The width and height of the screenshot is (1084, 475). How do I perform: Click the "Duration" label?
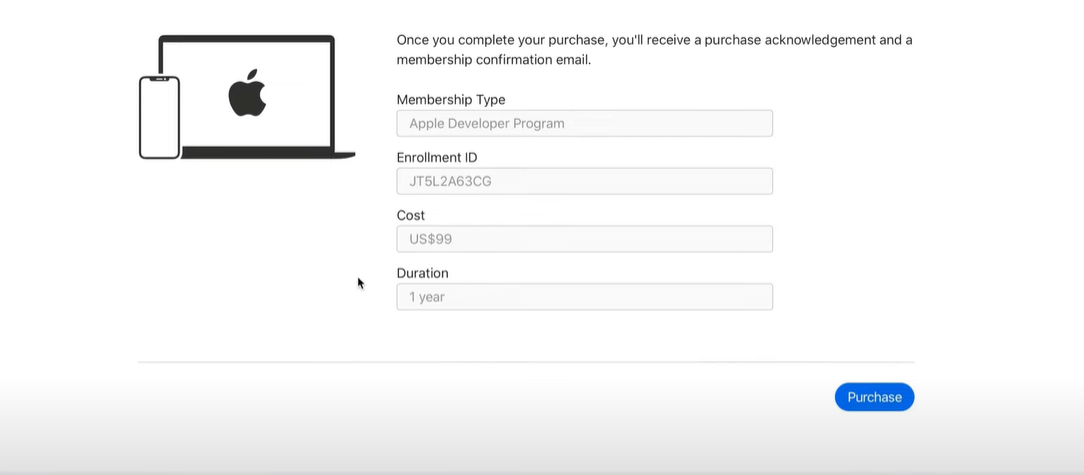click(x=422, y=274)
